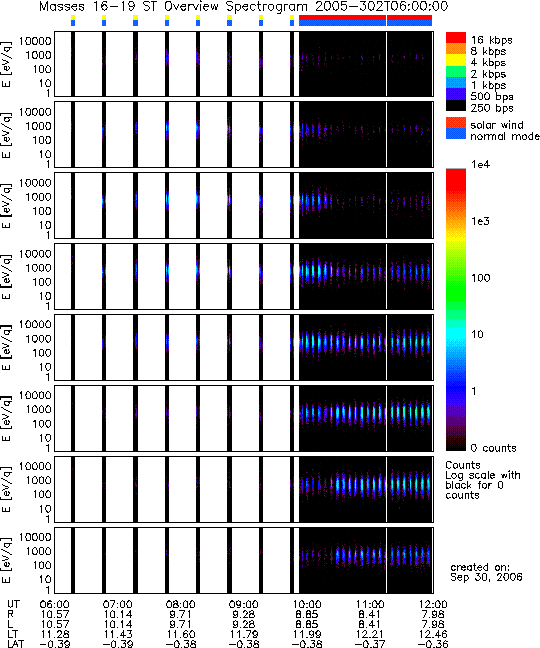Click the 07:00 UT tick label
The image size is (540, 648).
pos(117,604)
